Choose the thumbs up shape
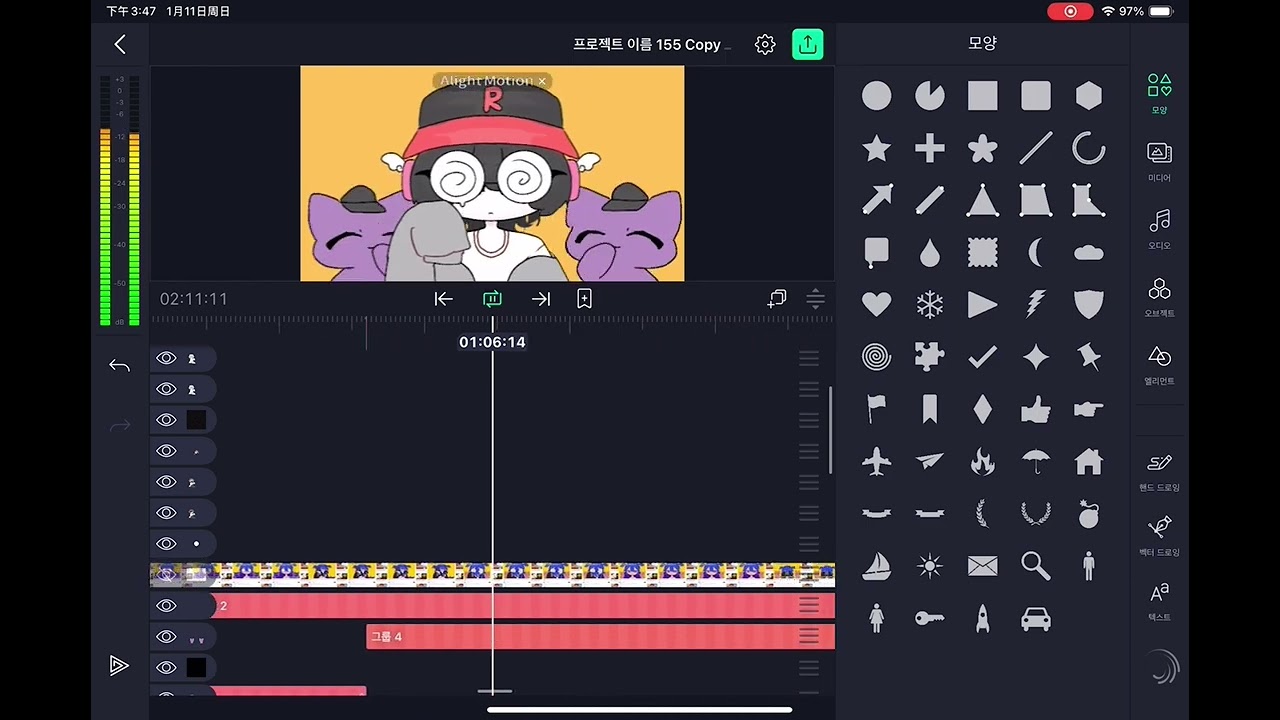This screenshot has width=1280, height=720. pyautogui.click(x=1035, y=409)
